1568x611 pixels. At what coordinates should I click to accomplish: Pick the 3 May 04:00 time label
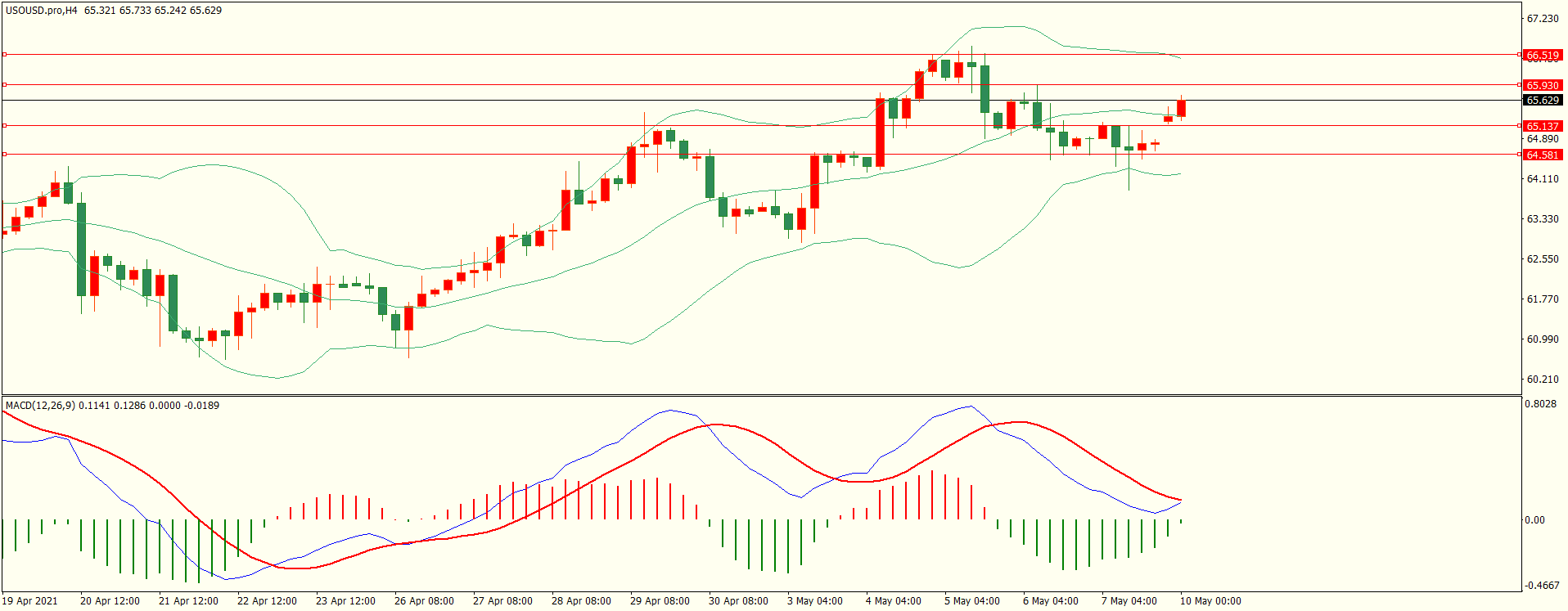coord(814,600)
